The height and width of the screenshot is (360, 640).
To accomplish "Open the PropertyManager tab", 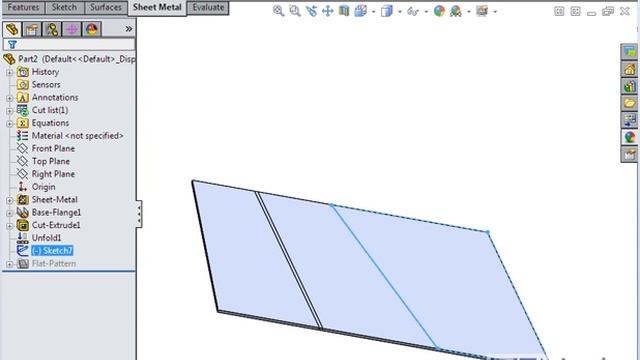I will (32, 29).
